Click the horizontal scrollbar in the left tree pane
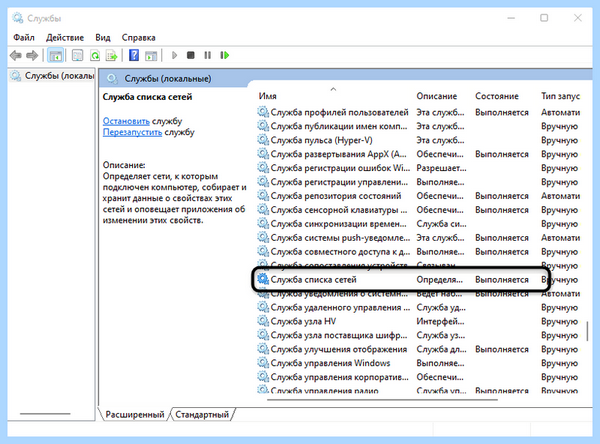Image resolution: width=600 pixels, height=444 pixels. click(x=45, y=414)
